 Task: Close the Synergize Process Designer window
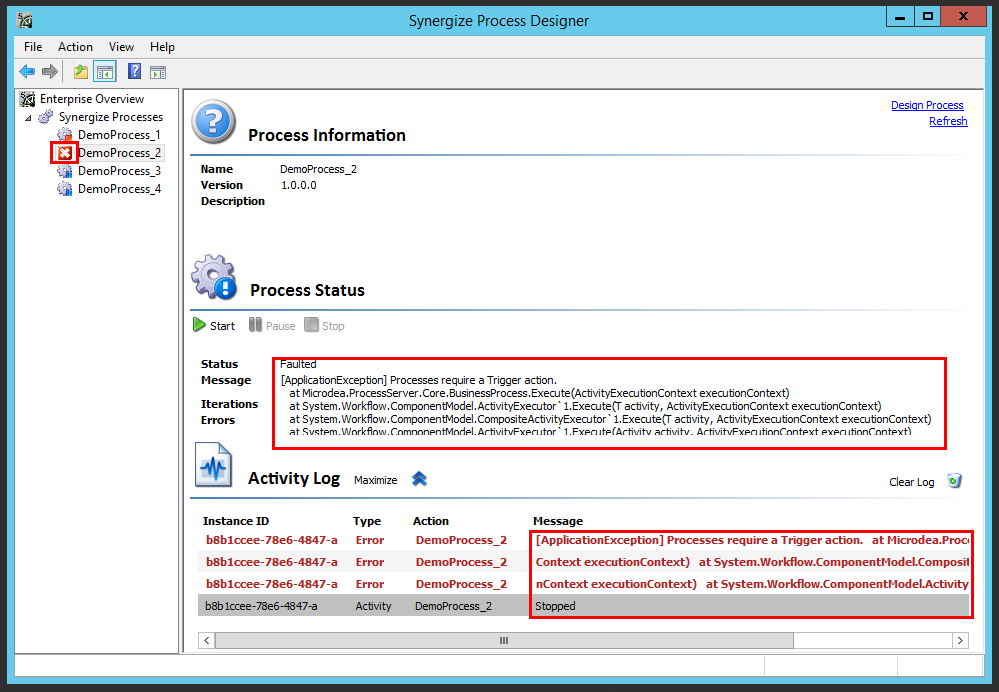point(963,17)
